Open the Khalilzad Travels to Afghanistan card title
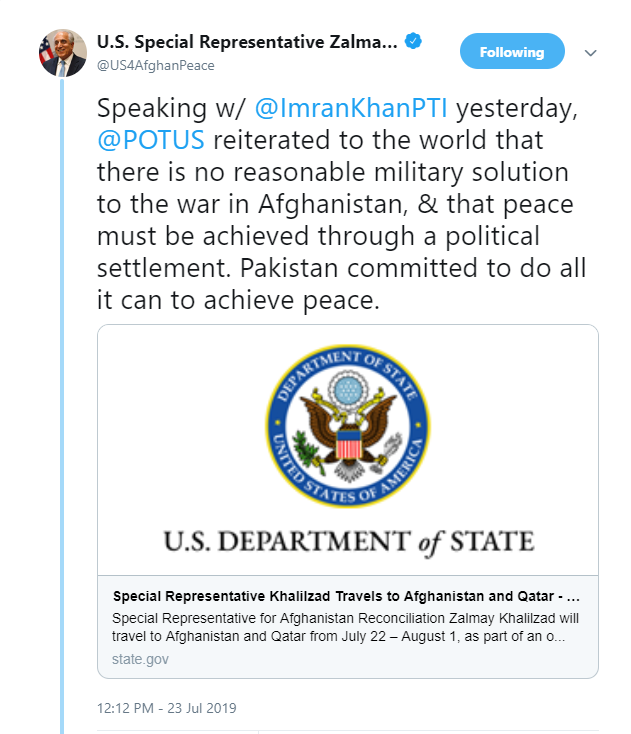Viewport: 631px width, 734px height. click(346, 596)
